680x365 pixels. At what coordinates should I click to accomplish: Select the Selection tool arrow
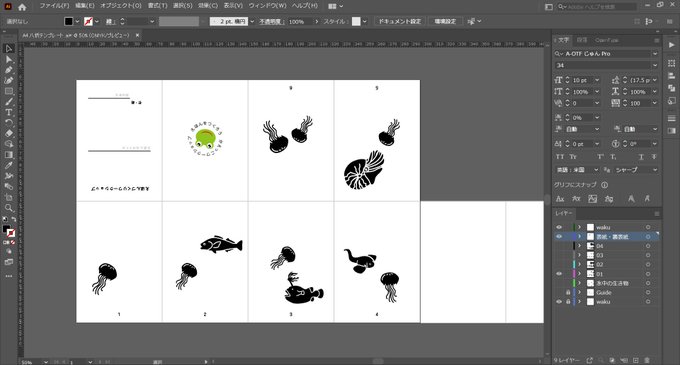pyautogui.click(x=9, y=49)
